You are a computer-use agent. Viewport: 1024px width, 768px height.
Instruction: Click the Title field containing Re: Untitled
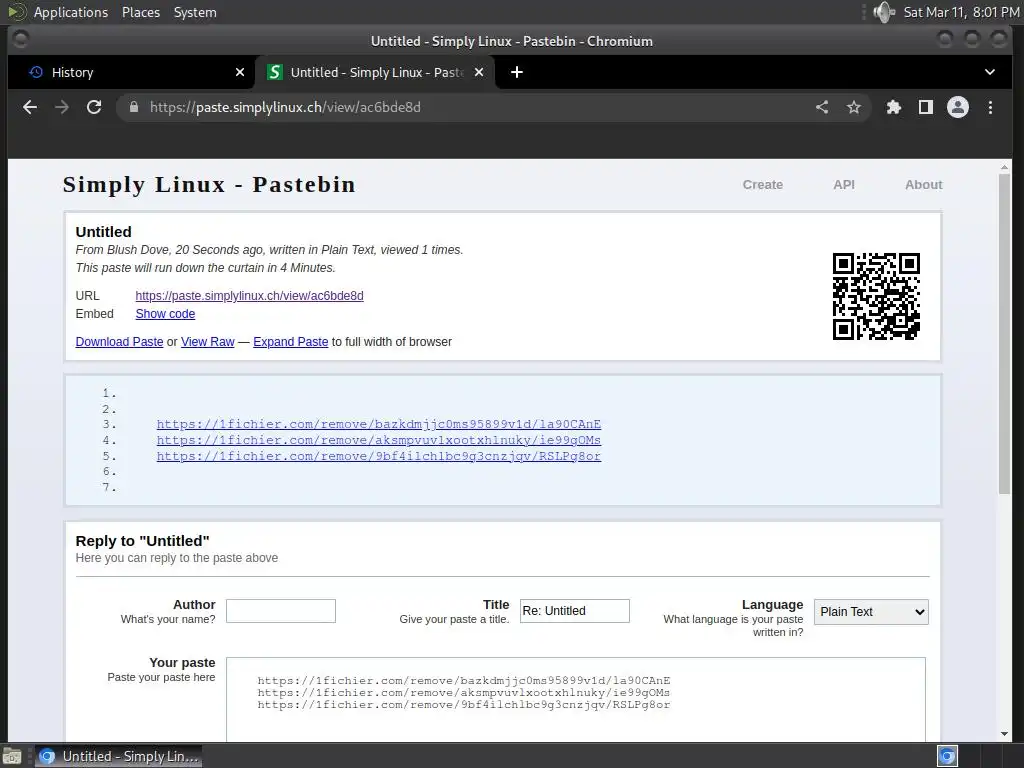click(x=575, y=611)
